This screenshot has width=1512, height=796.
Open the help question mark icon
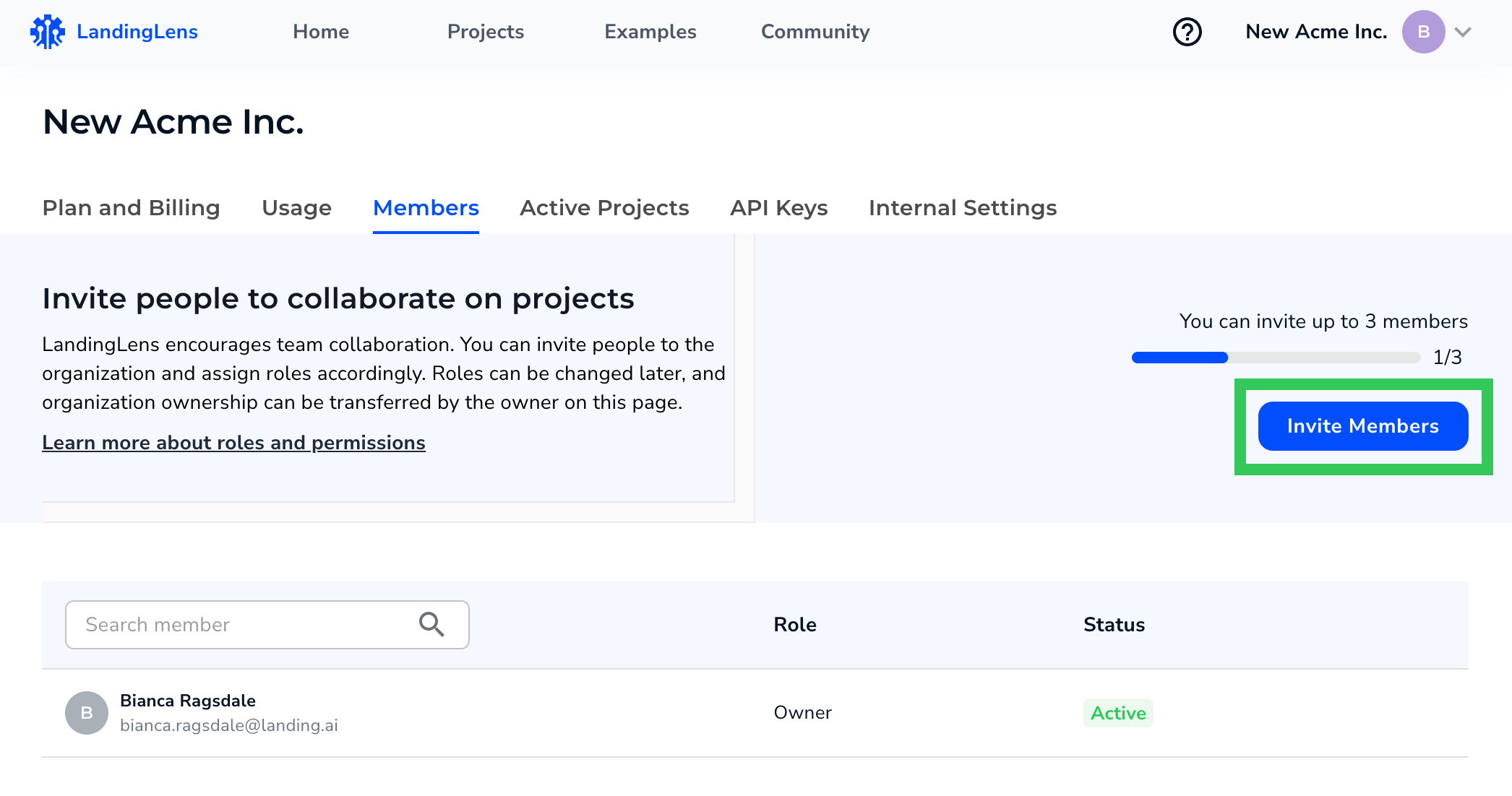coord(1187,32)
